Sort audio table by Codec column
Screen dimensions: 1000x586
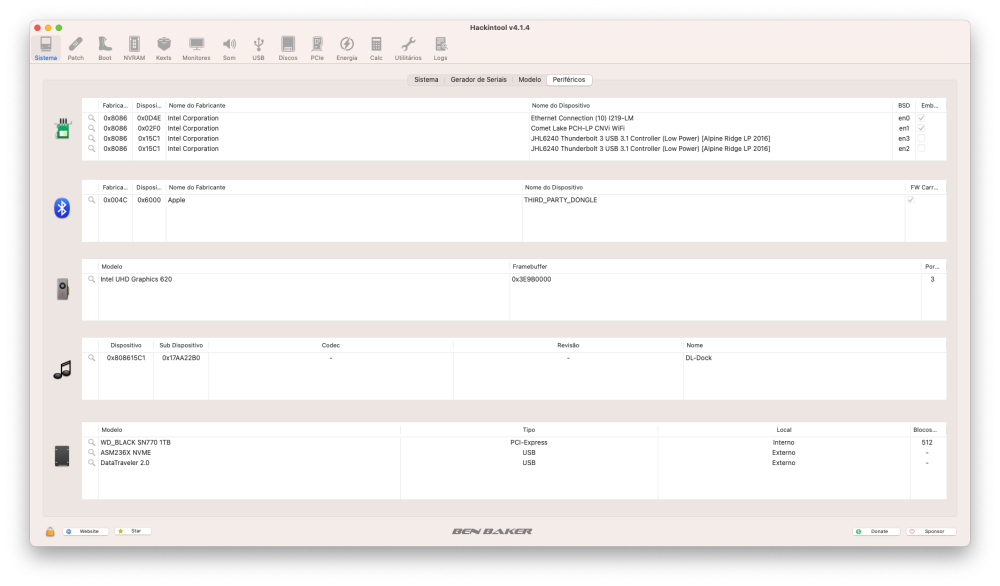[x=330, y=345]
